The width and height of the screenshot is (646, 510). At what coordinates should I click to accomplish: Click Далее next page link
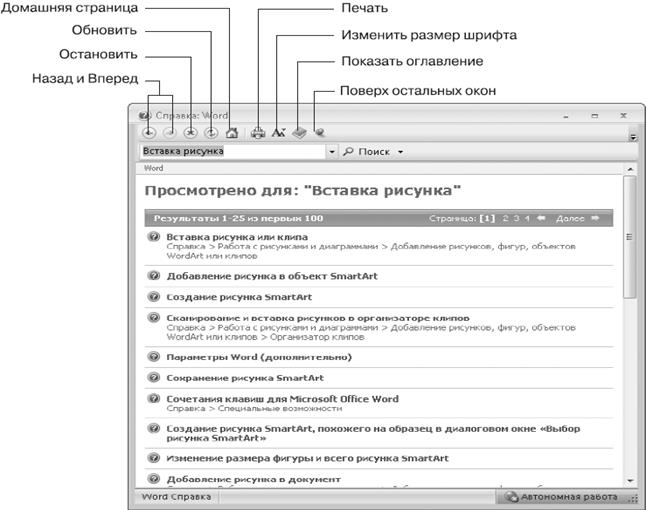point(570,218)
